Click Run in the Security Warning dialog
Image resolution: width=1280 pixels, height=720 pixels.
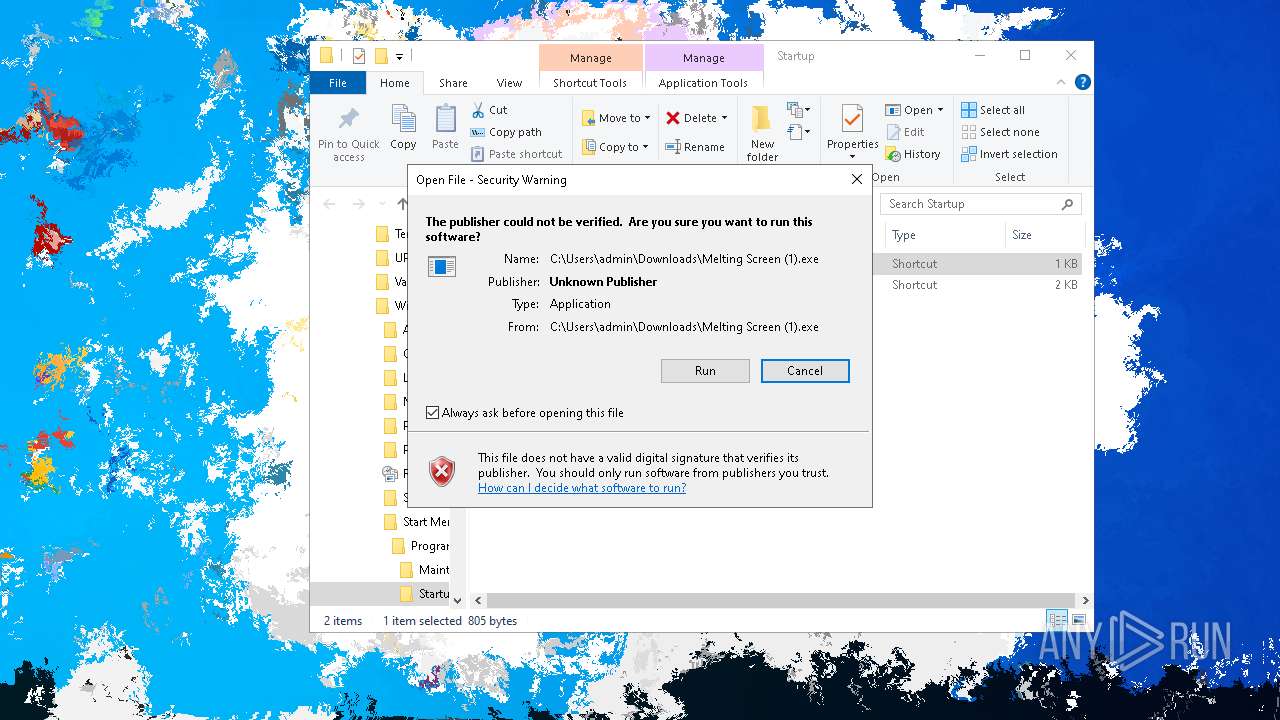point(705,371)
